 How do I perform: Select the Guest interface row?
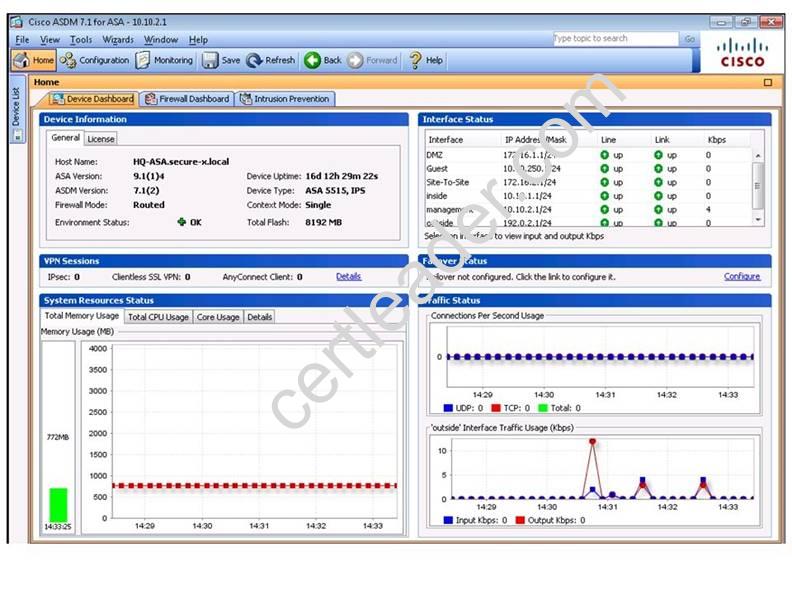pyautogui.click(x=588, y=169)
